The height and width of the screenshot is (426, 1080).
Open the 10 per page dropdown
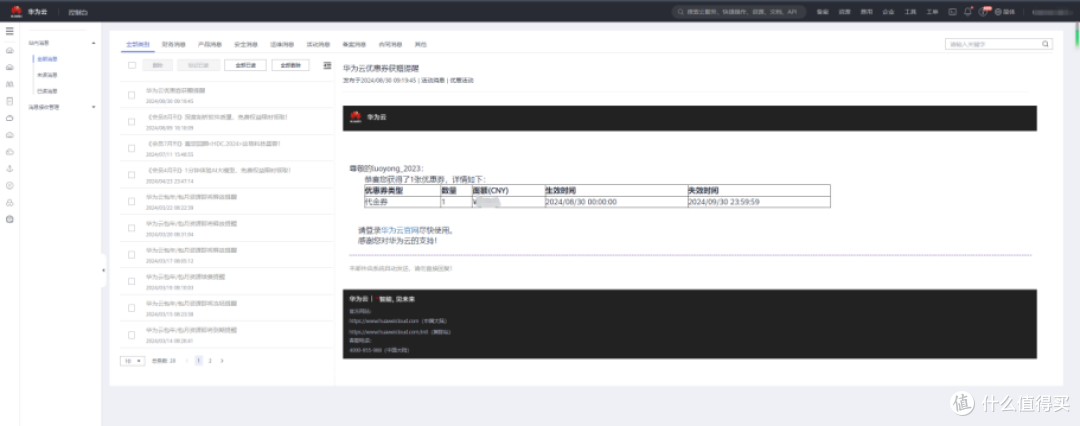point(132,361)
